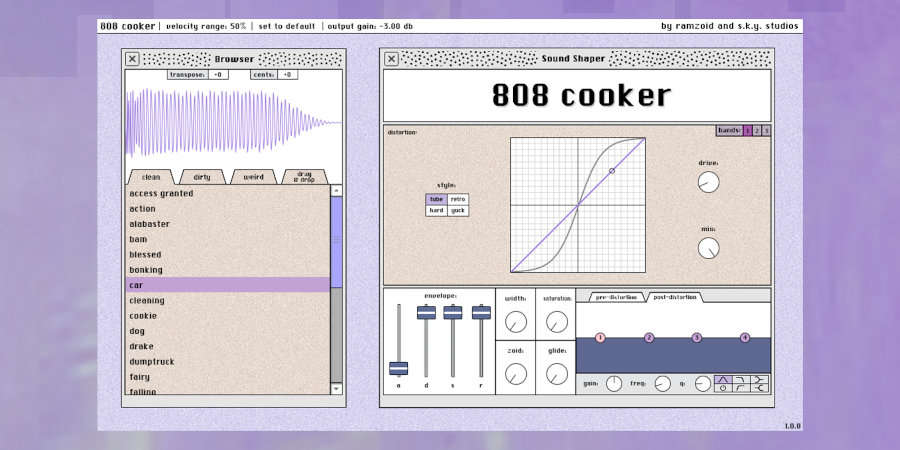Select the retro distortion style
900x450 pixels.
pos(458,199)
